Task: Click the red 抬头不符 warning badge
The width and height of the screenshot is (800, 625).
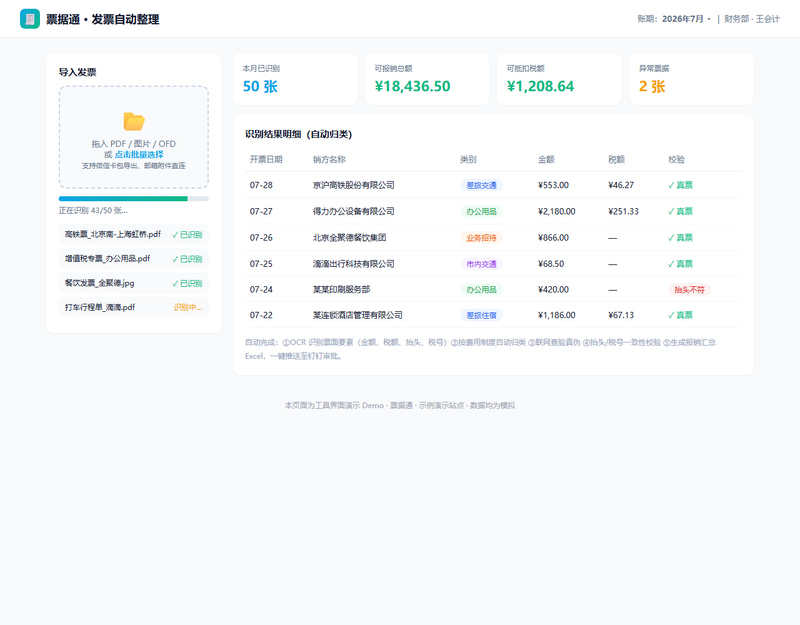Action: (689, 289)
